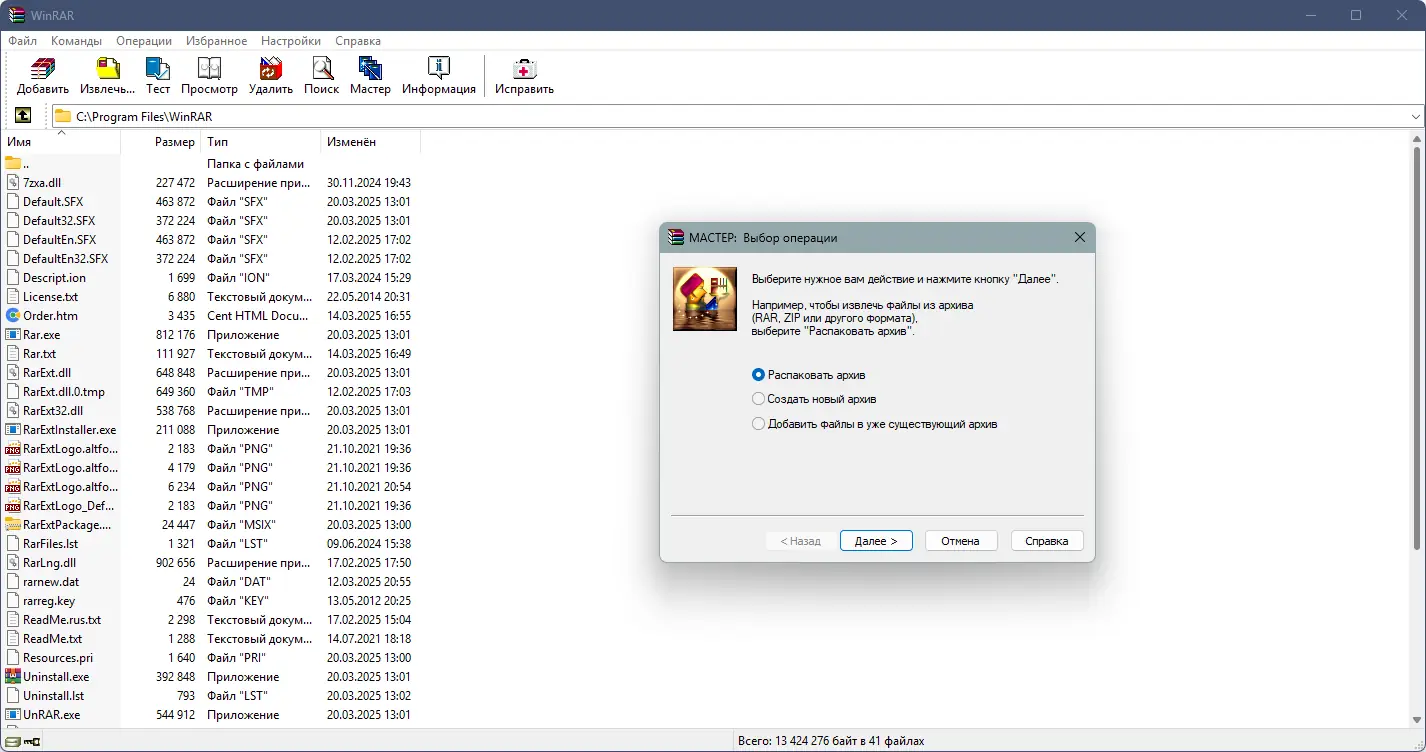Click the License.txt document icon

click(13, 297)
